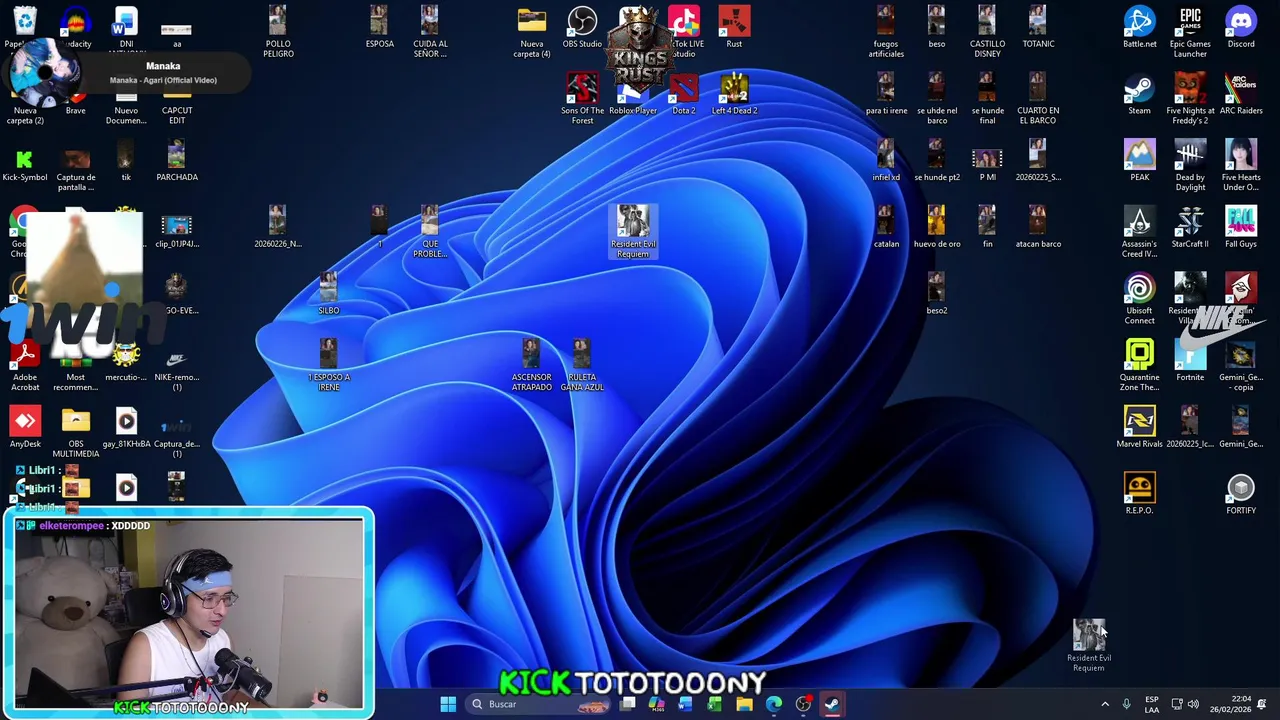Open the StarCraft II shortcut

point(1190,228)
